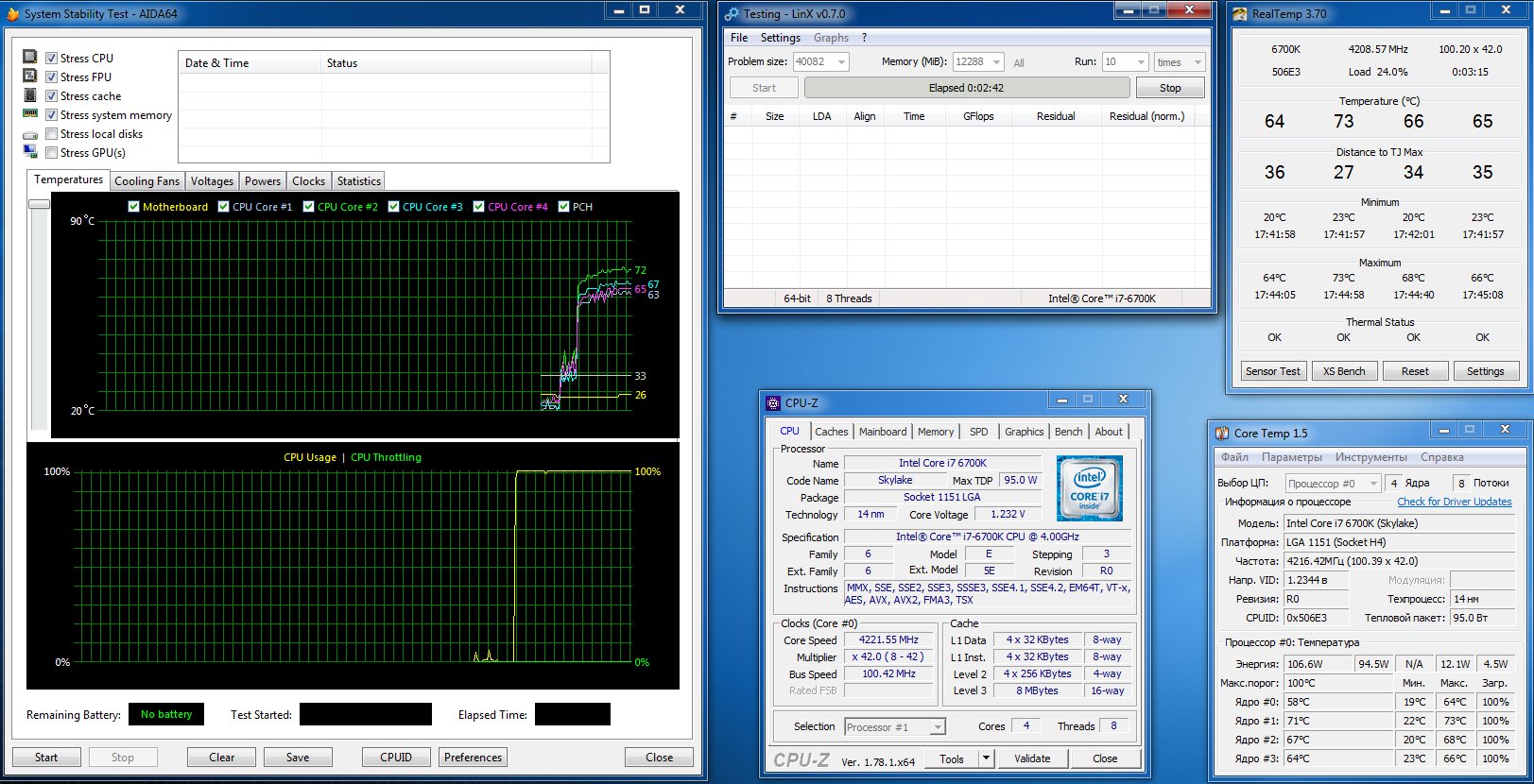Click the Intel Core i7 logo in CPU-Z
The height and width of the screenshot is (784, 1534).
[x=1089, y=488]
